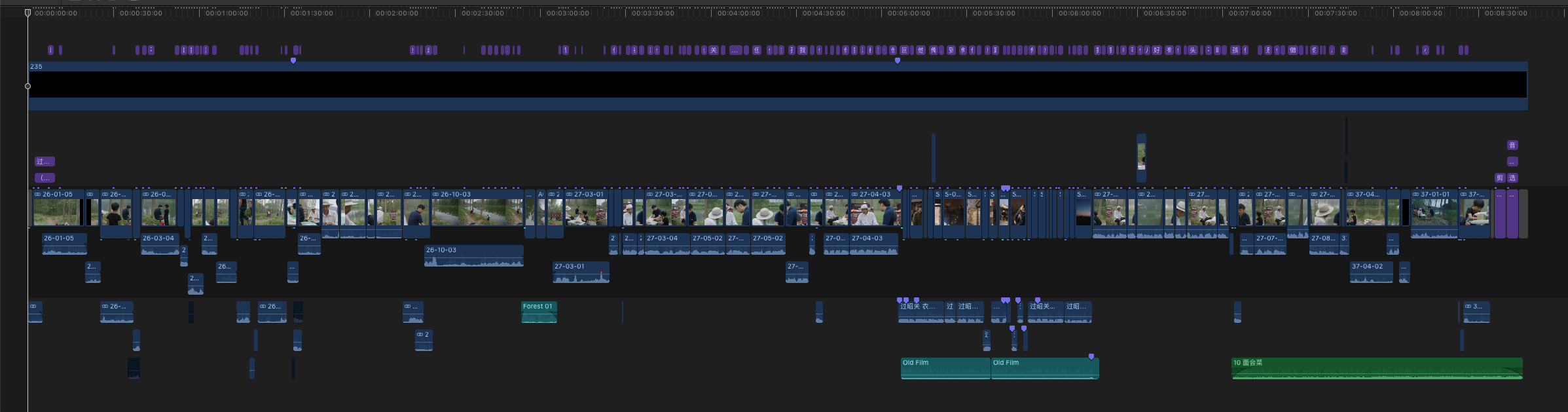
Task: Select the 37-04-02 audio clip
Action: tap(1371, 273)
